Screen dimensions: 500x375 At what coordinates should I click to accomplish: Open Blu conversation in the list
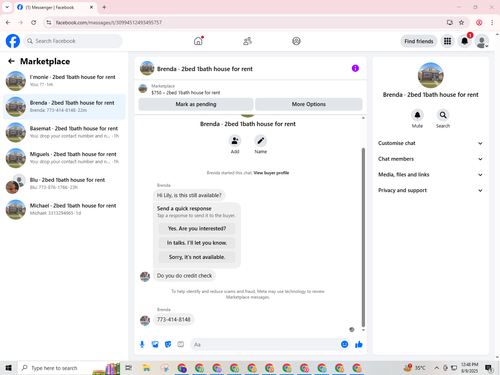(x=64, y=183)
